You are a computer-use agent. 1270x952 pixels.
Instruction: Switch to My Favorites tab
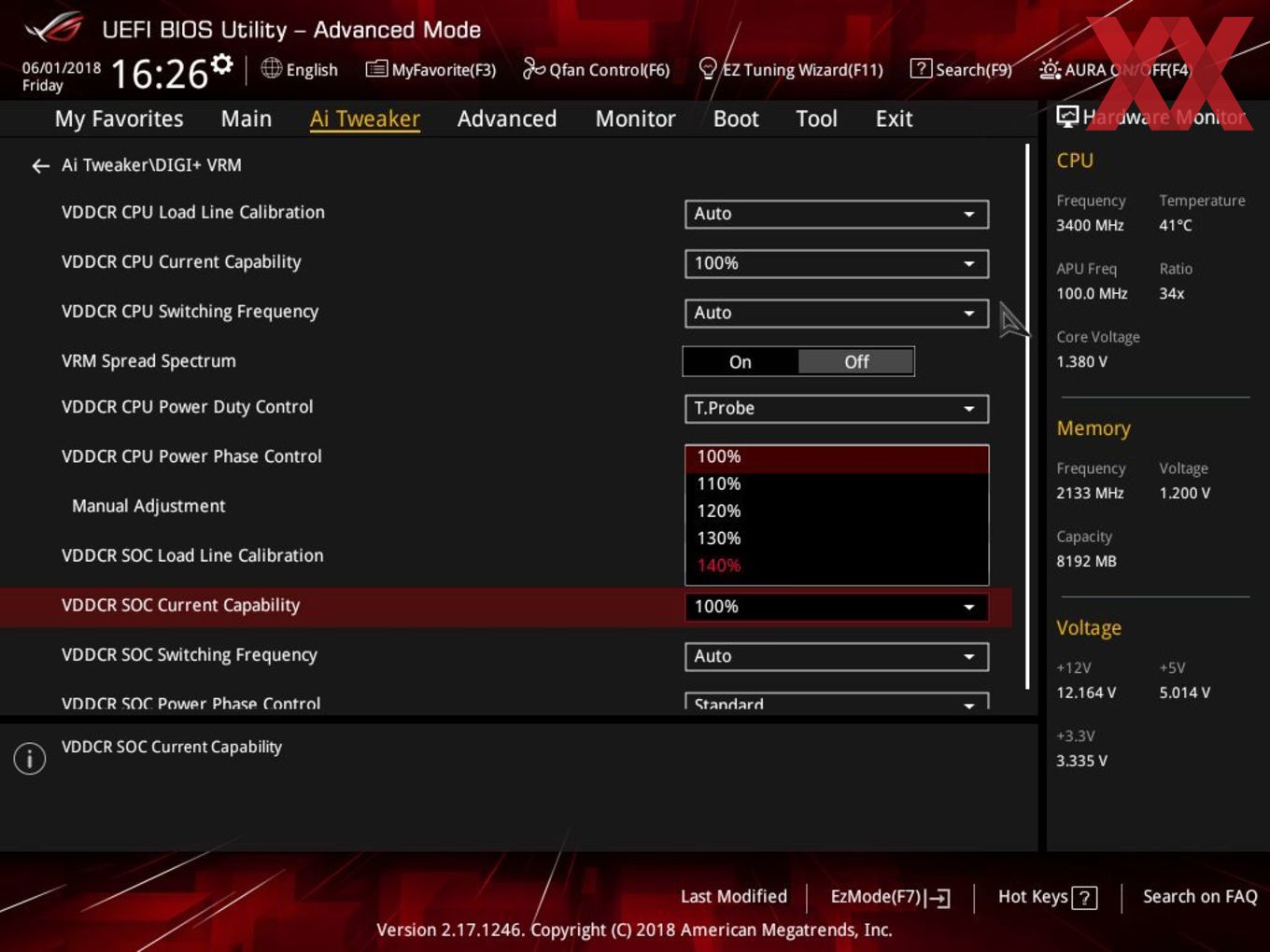[x=119, y=119]
